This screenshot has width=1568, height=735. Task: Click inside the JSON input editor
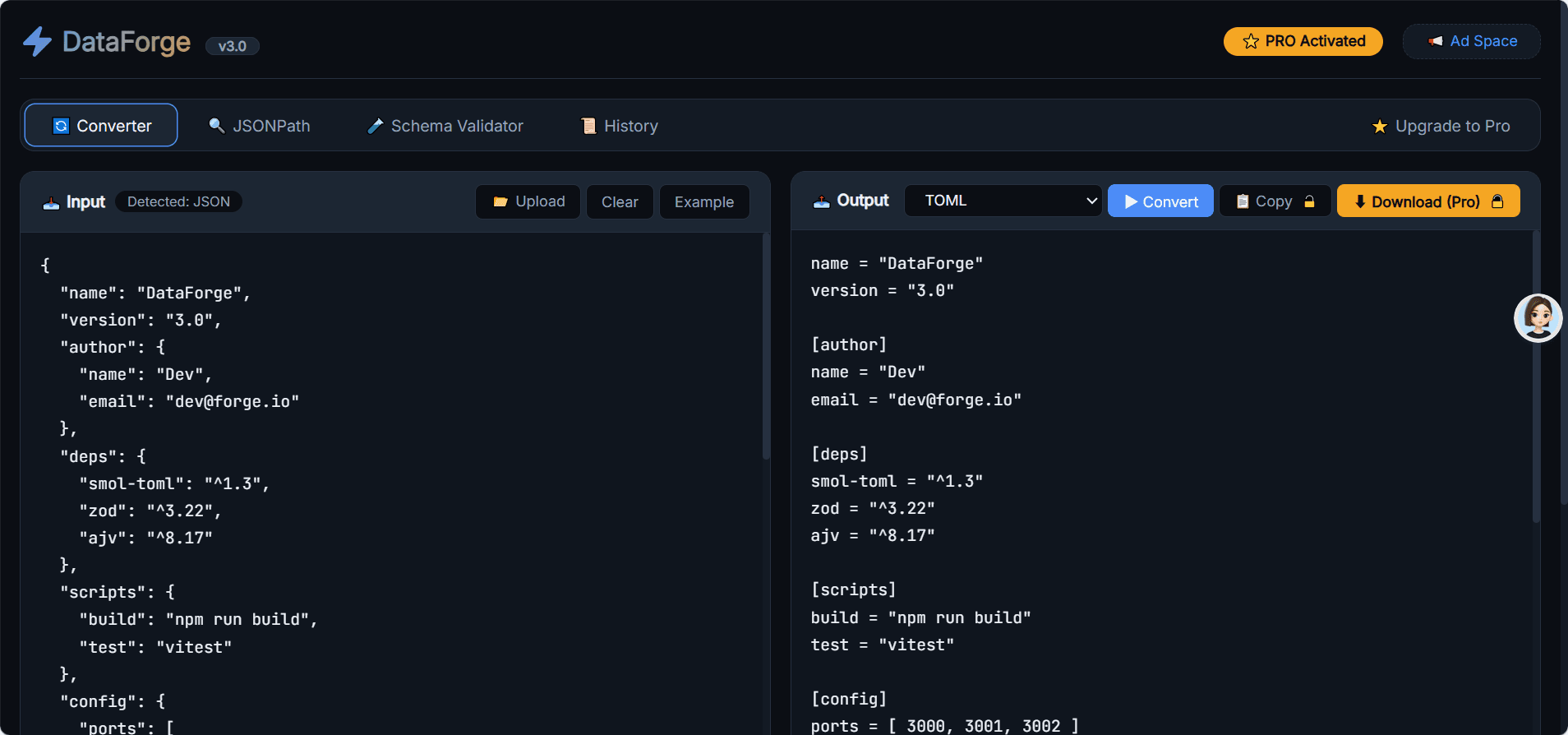391,483
